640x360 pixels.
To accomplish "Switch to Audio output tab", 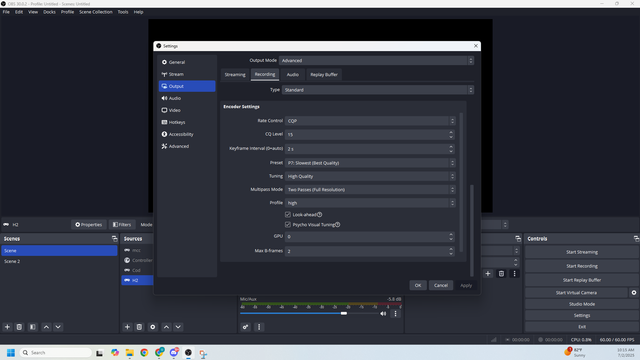I will click(293, 75).
